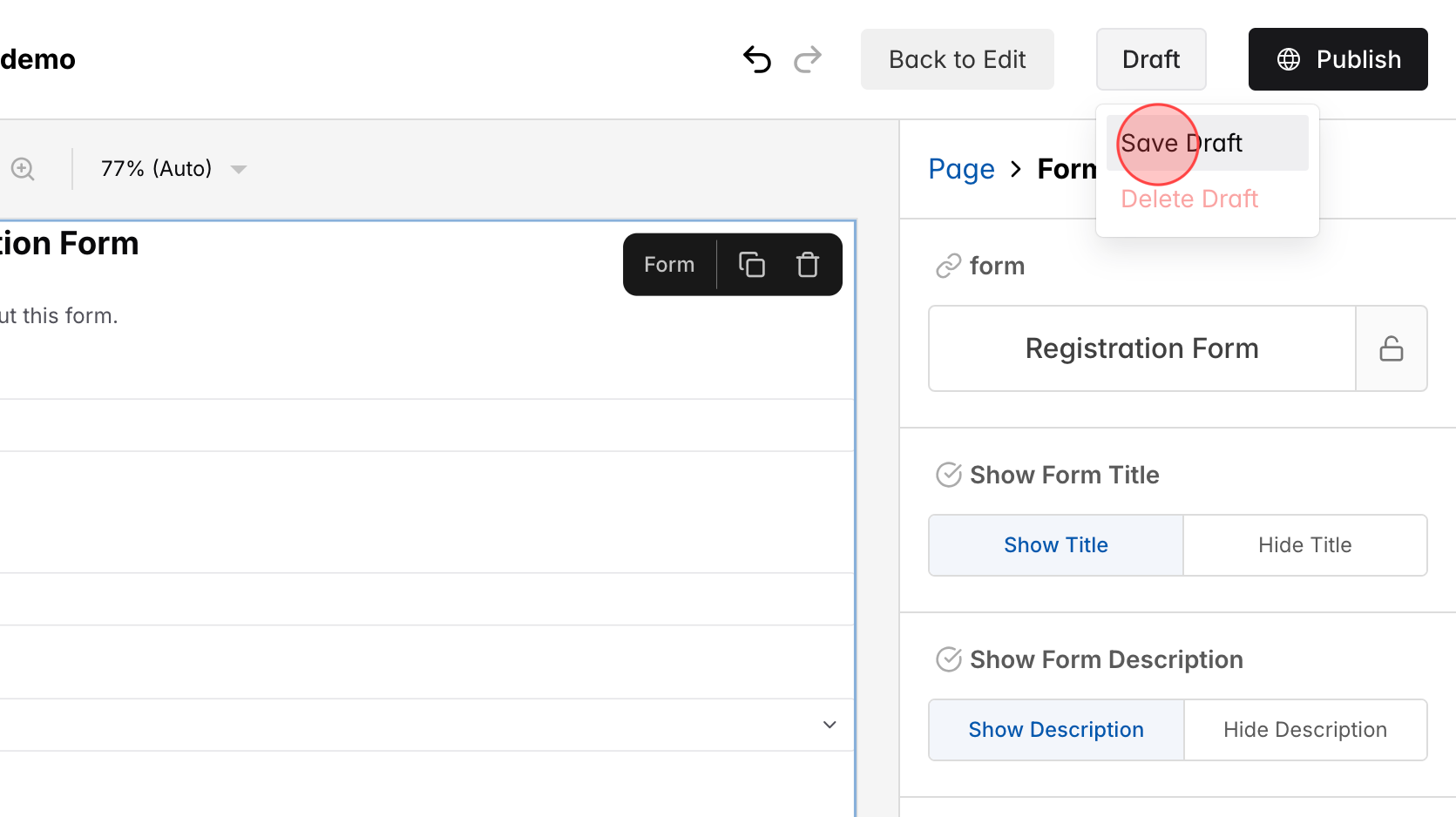Viewport: 1456px width, 817px height.
Task: Select Show Description highlighted option
Action: tap(1055, 729)
